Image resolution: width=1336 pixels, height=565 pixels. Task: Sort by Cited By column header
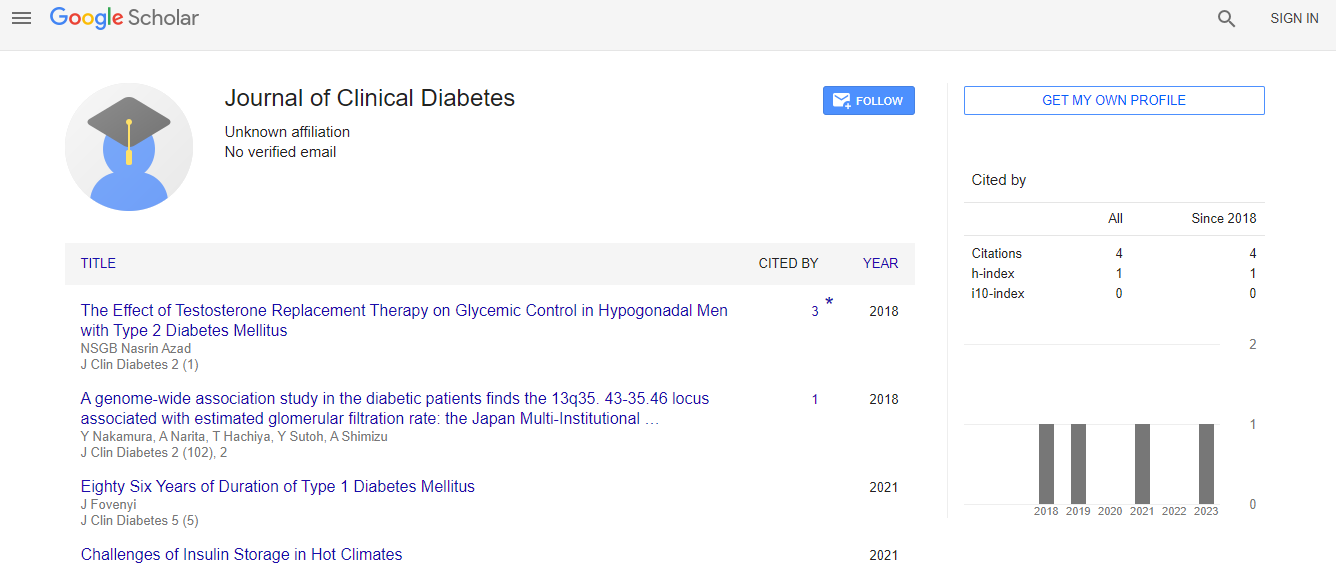point(788,263)
